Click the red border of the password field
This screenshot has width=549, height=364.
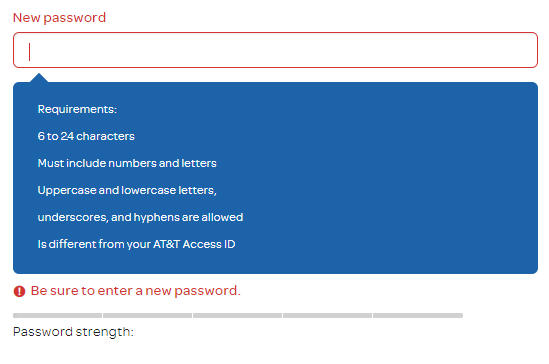pyautogui.click(x=275, y=33)
